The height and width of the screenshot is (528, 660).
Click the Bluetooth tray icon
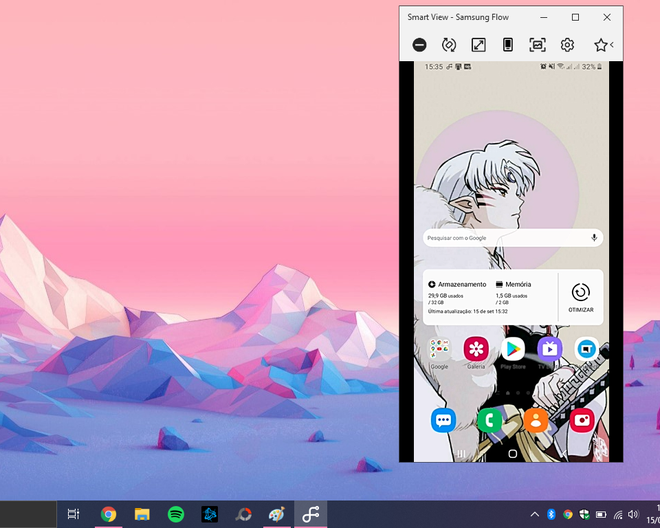pos(551,514)
